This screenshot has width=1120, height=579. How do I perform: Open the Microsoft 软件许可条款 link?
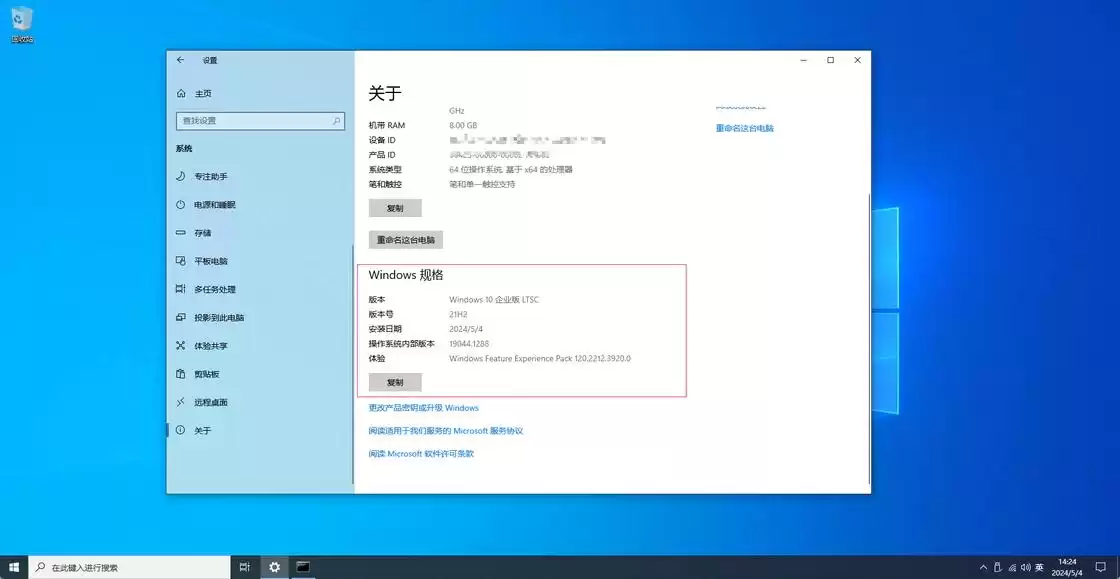click(x=421, y=453)
